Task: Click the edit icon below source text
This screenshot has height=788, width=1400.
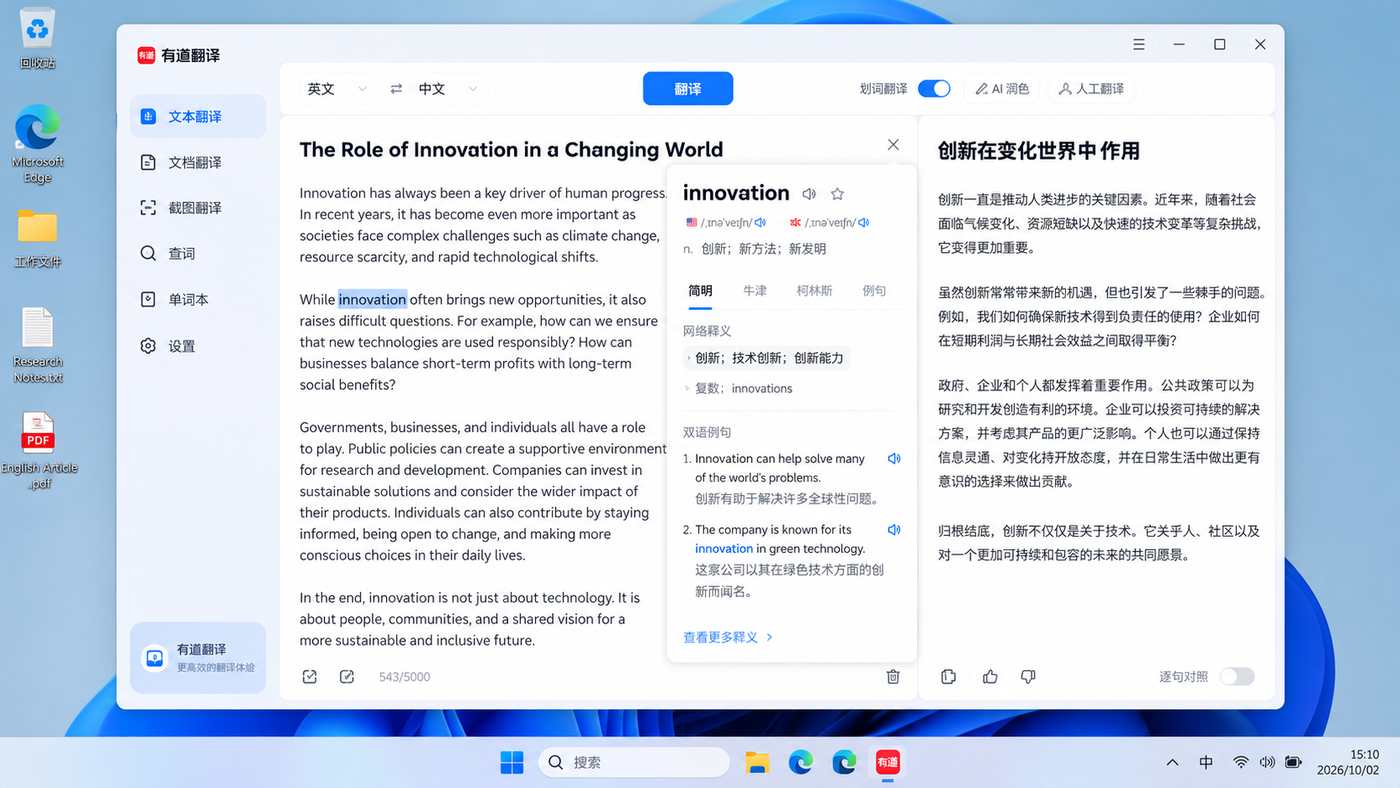Action: pyautogui.click(x=347, y=677)
